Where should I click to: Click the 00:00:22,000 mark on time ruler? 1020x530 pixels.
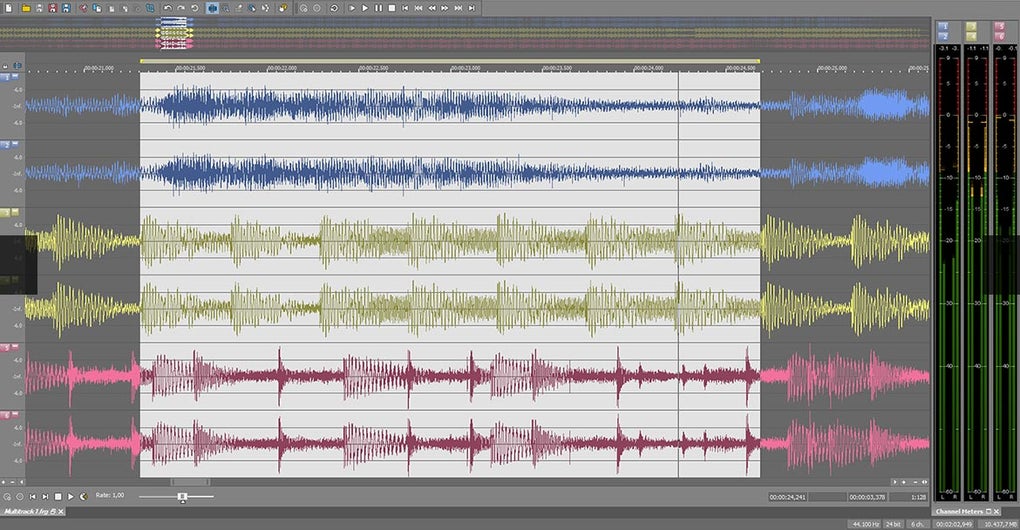pyautogui.click(x=282, y=69)
